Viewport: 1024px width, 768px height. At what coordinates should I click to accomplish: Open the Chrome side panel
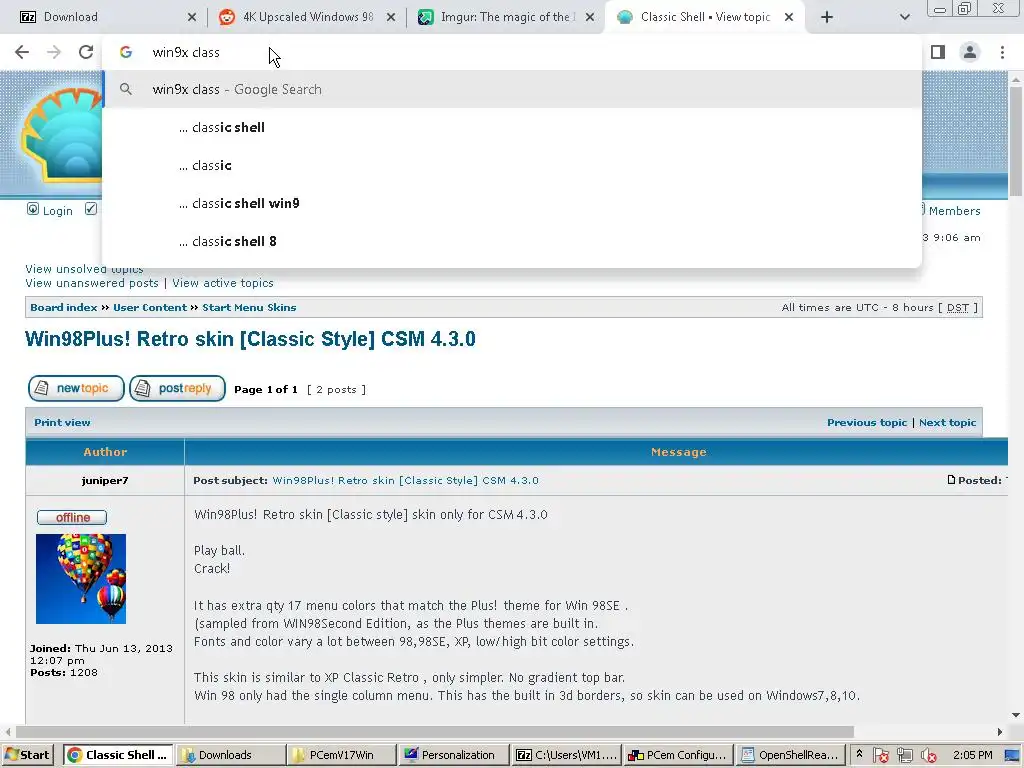[938, 52]
